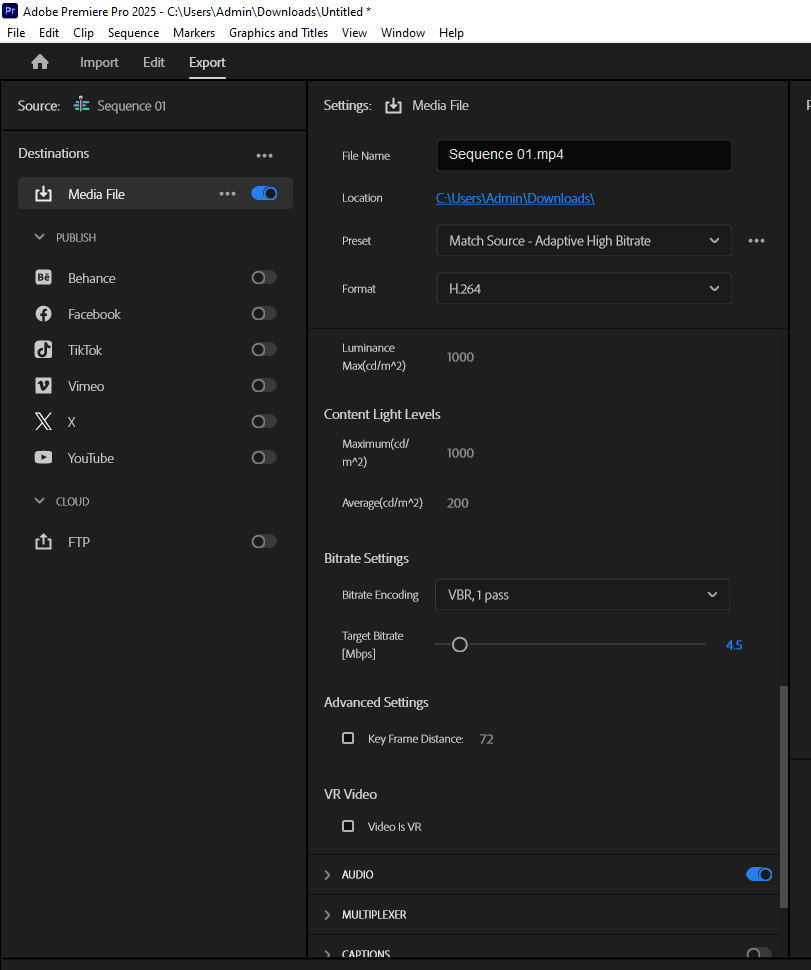Click the settings panel vertical scrollbar

click(x=784, y=797)
